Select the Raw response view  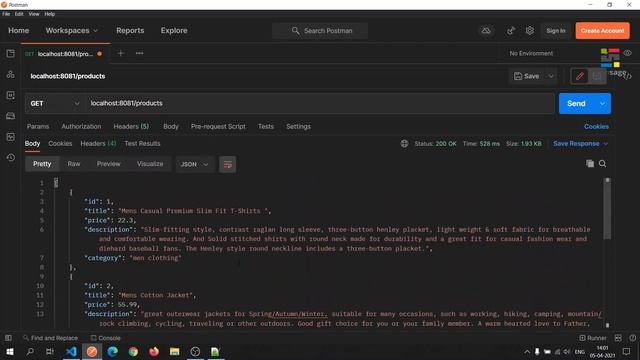coord(74,164)
